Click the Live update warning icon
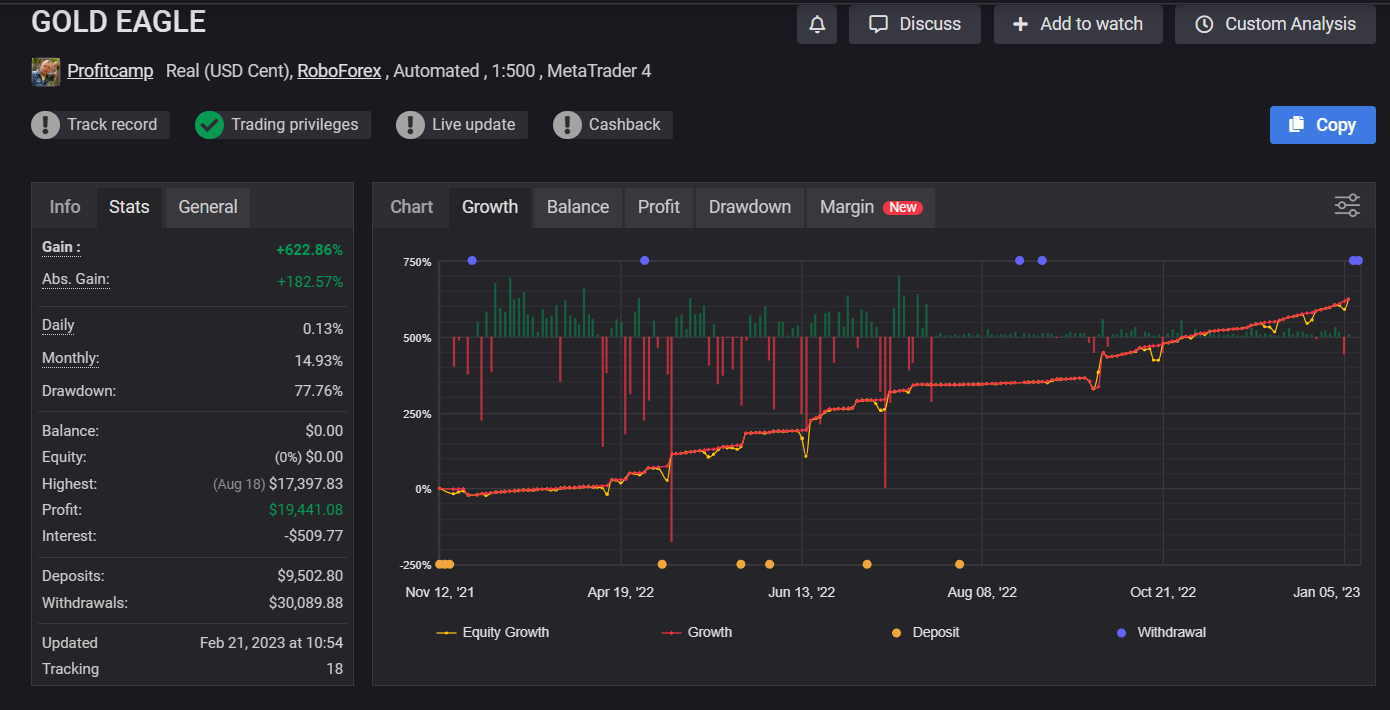Screen dimensions: 1390x710 click(x=411, y=125)
